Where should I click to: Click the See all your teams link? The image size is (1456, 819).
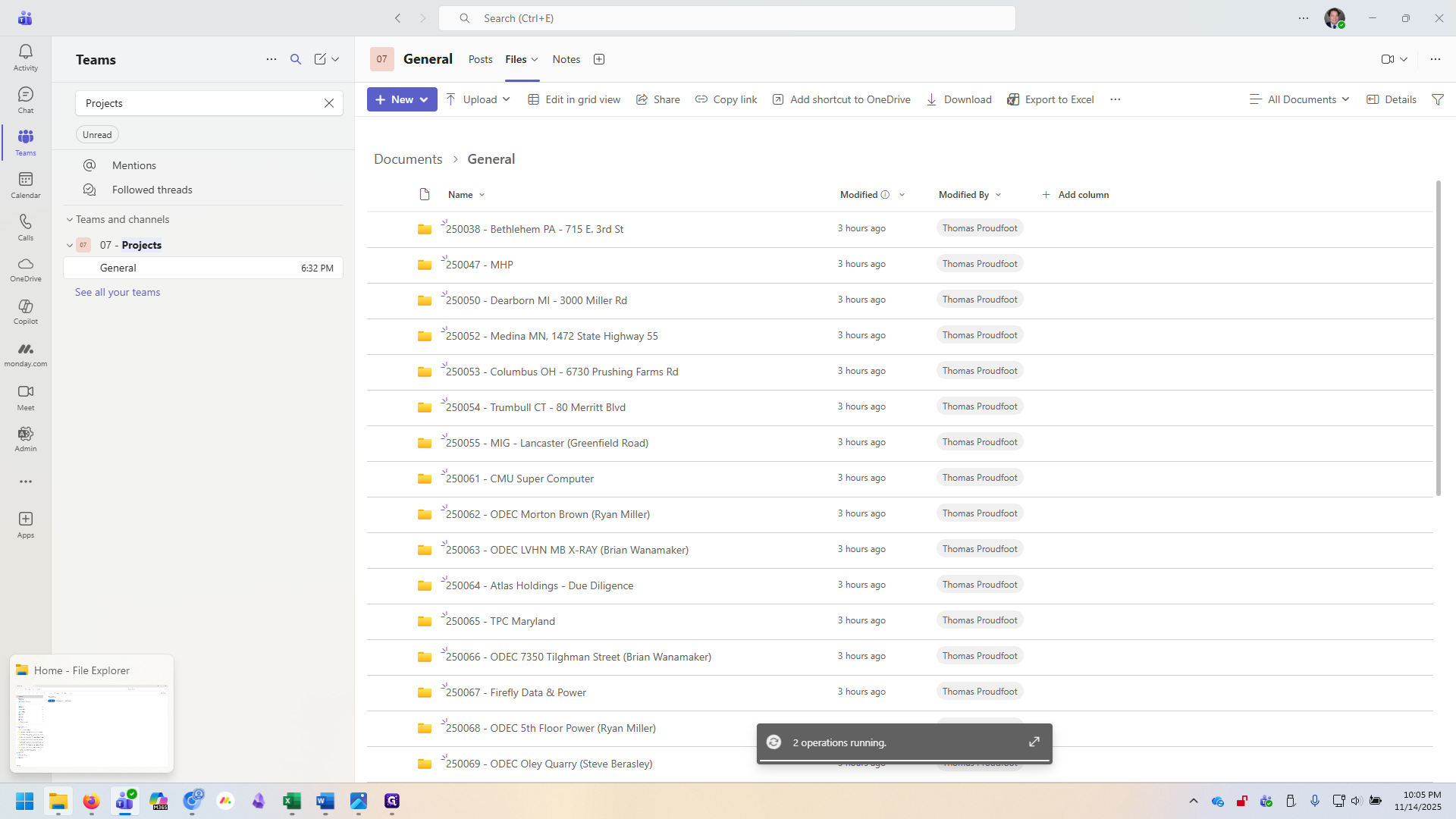[x=118, y=292]
